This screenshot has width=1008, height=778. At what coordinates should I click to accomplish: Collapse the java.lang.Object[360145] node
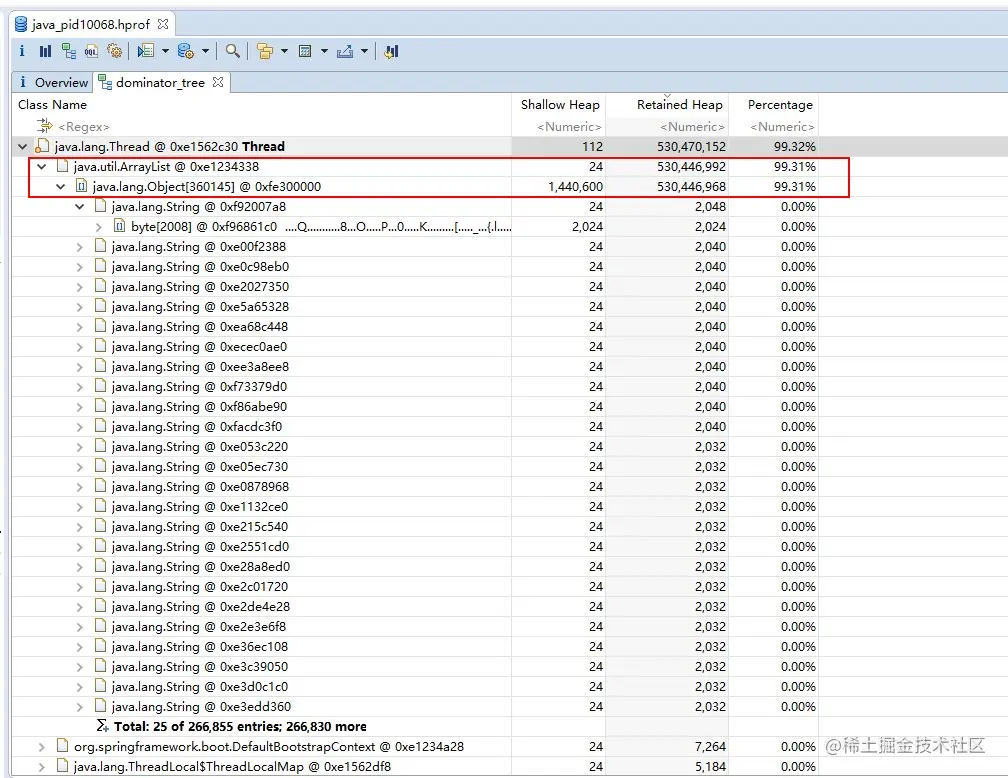(61, 186)
